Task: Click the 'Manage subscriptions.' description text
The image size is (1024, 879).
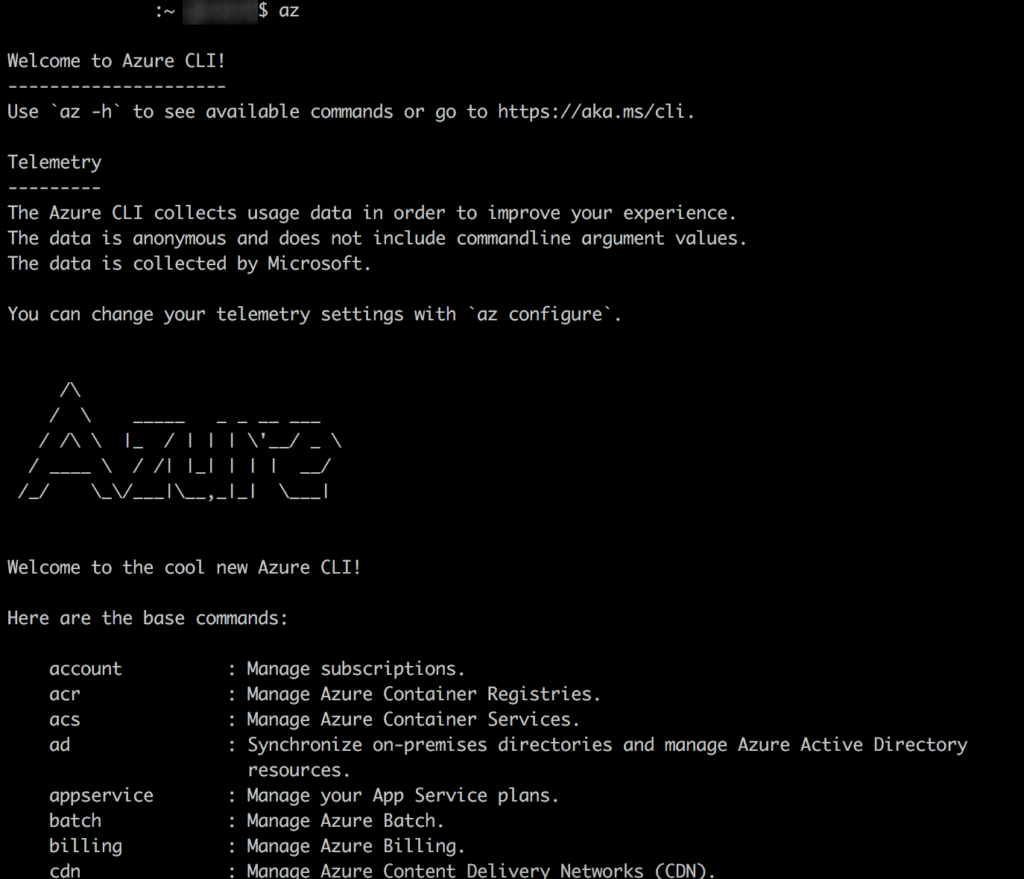Action: click(x=355, y=669)
